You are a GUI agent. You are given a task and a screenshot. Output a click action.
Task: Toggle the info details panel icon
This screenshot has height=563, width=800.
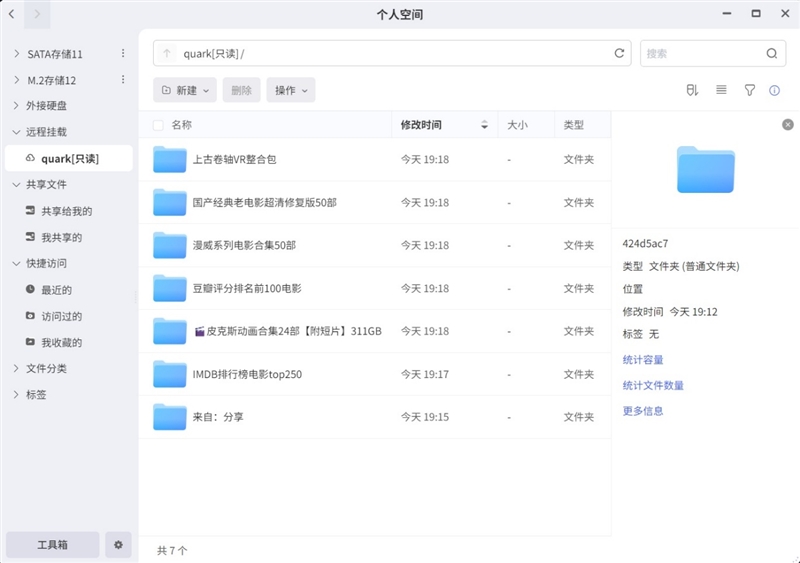774,90
